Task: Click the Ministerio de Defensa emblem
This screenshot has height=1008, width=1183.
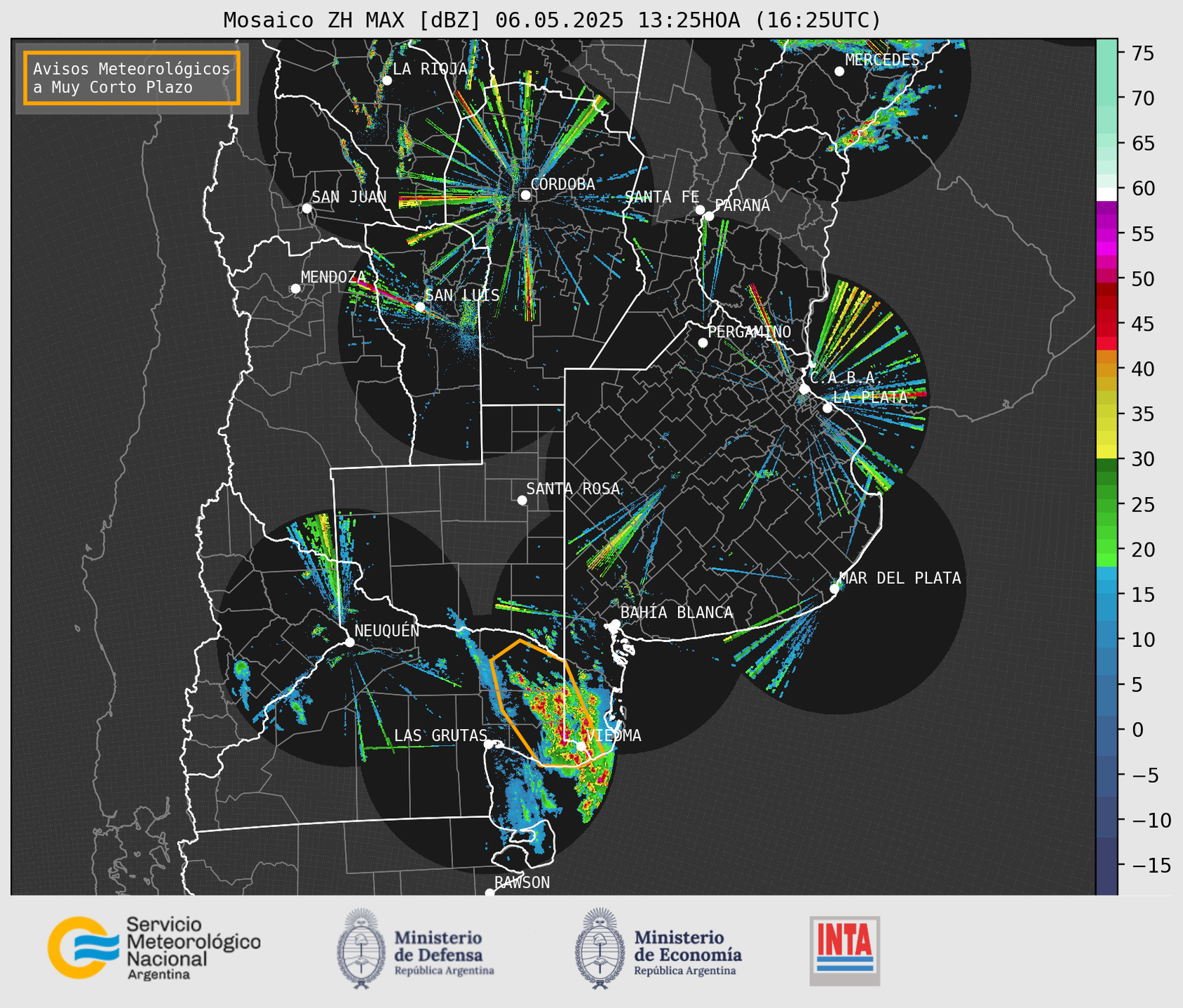Action: coord(361,948)
